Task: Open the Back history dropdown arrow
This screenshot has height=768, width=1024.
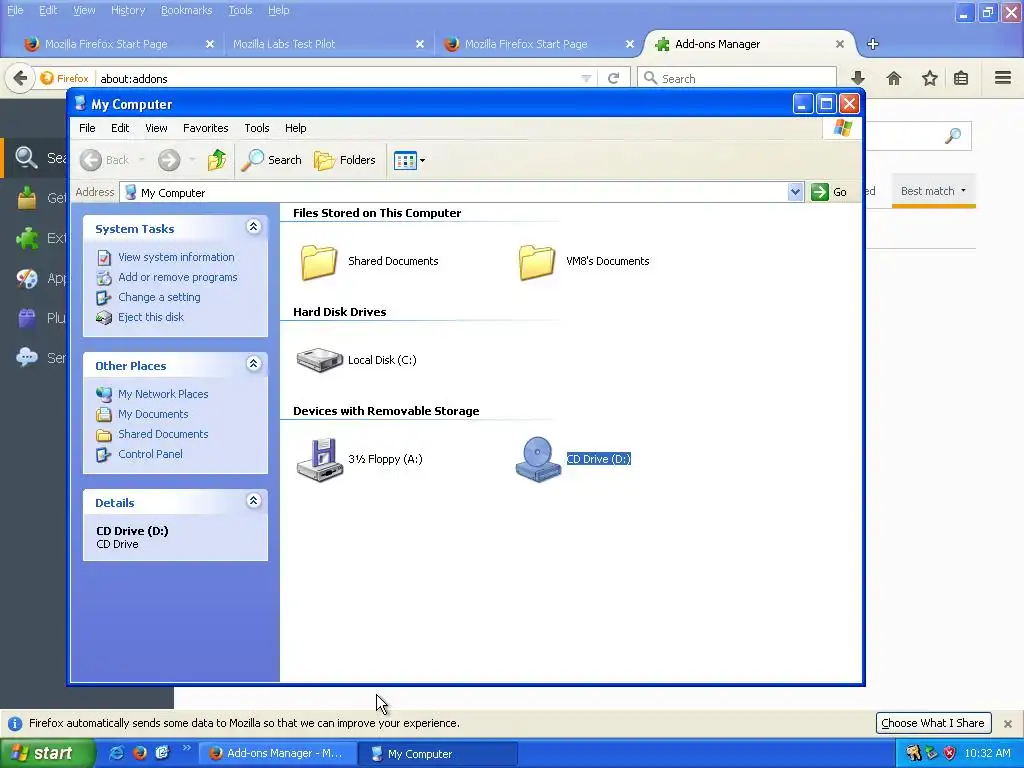Action: click(142, 160)
